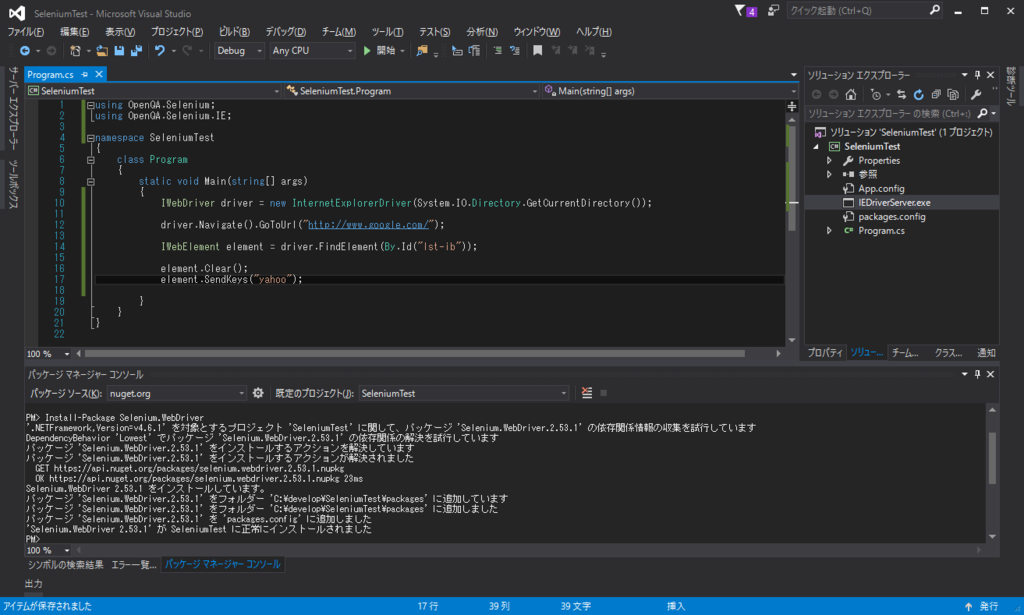Viewport: 1024px width, 615px height.
Task: Switch to the シンボルの検索結果 tab
Action: pyautogui.click(x=65, y=565)
